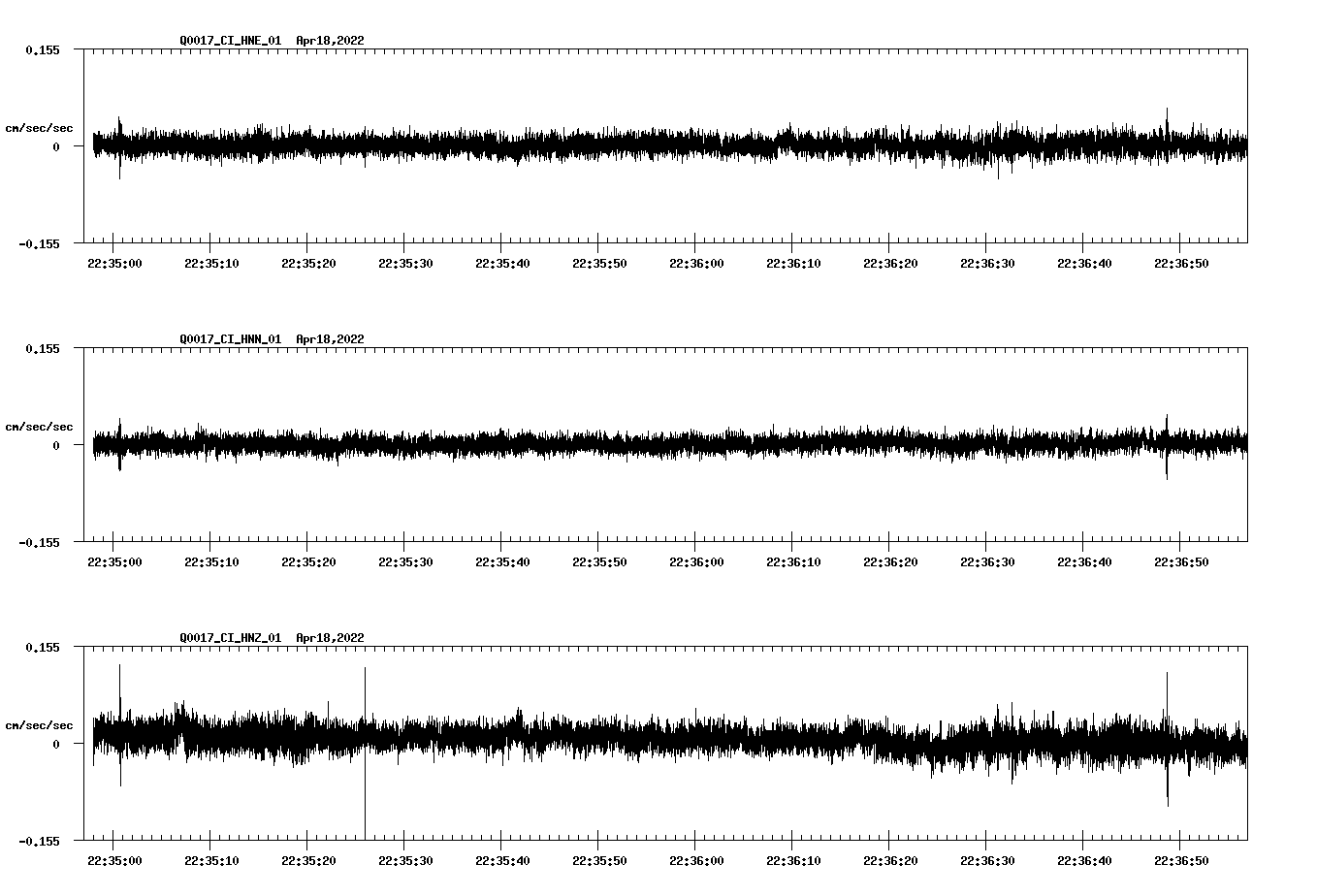Pick 22:35:00 time label under HNZ plot

pos(114,860)
